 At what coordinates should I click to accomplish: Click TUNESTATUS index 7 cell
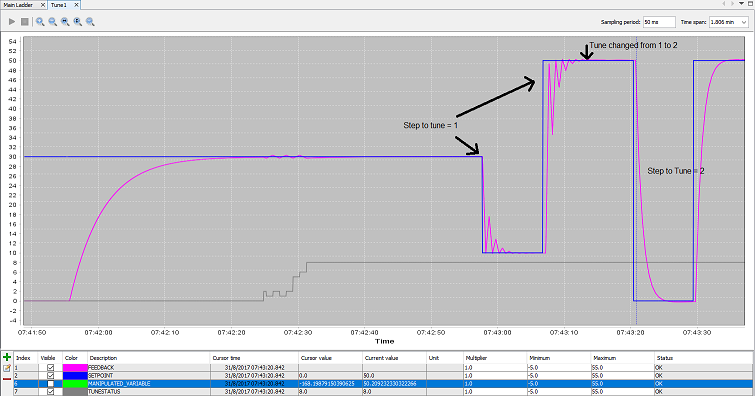[x=26, y=392]
